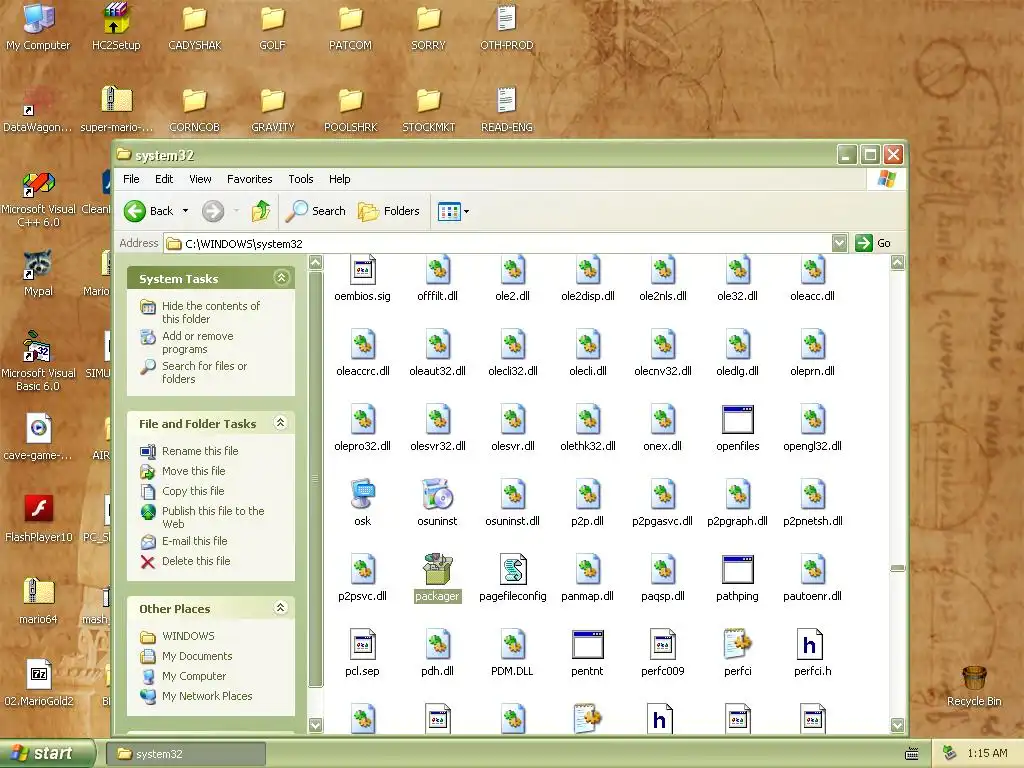Open the Tools menu
This screenshot has height=768, width=1024.
point(300,179)
